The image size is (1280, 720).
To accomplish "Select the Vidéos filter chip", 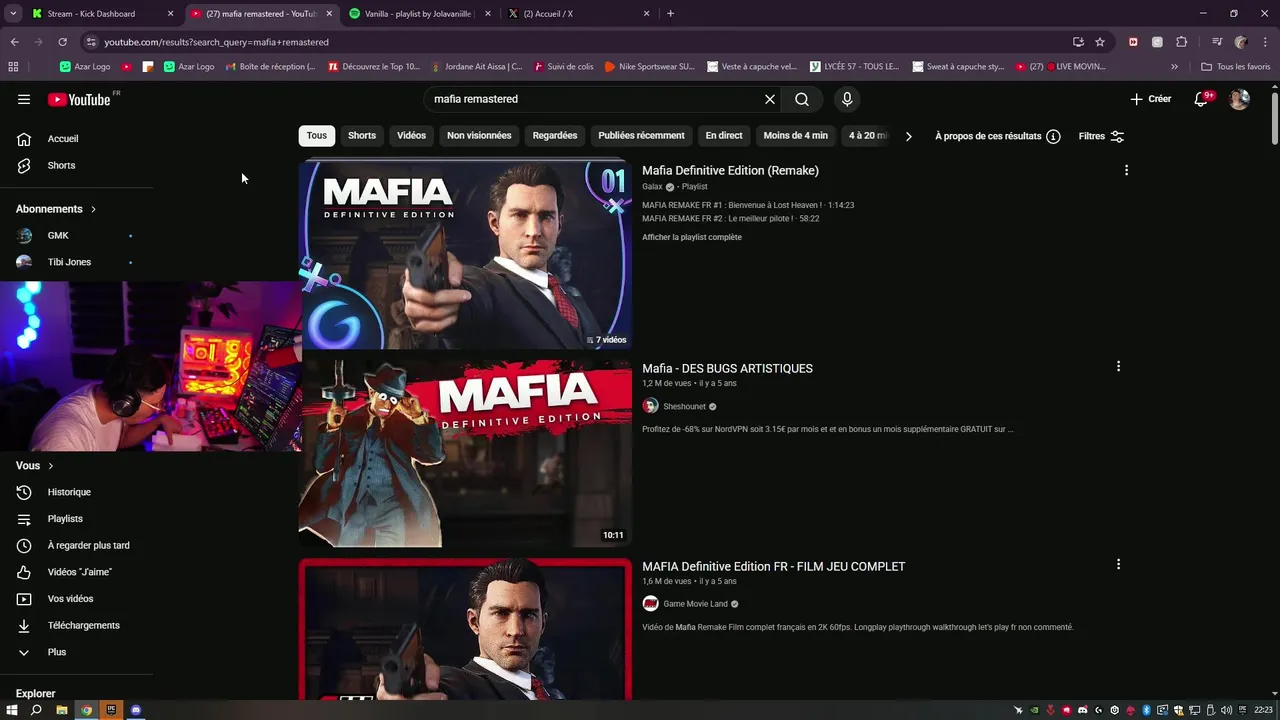I will click(x=411, y=136).
